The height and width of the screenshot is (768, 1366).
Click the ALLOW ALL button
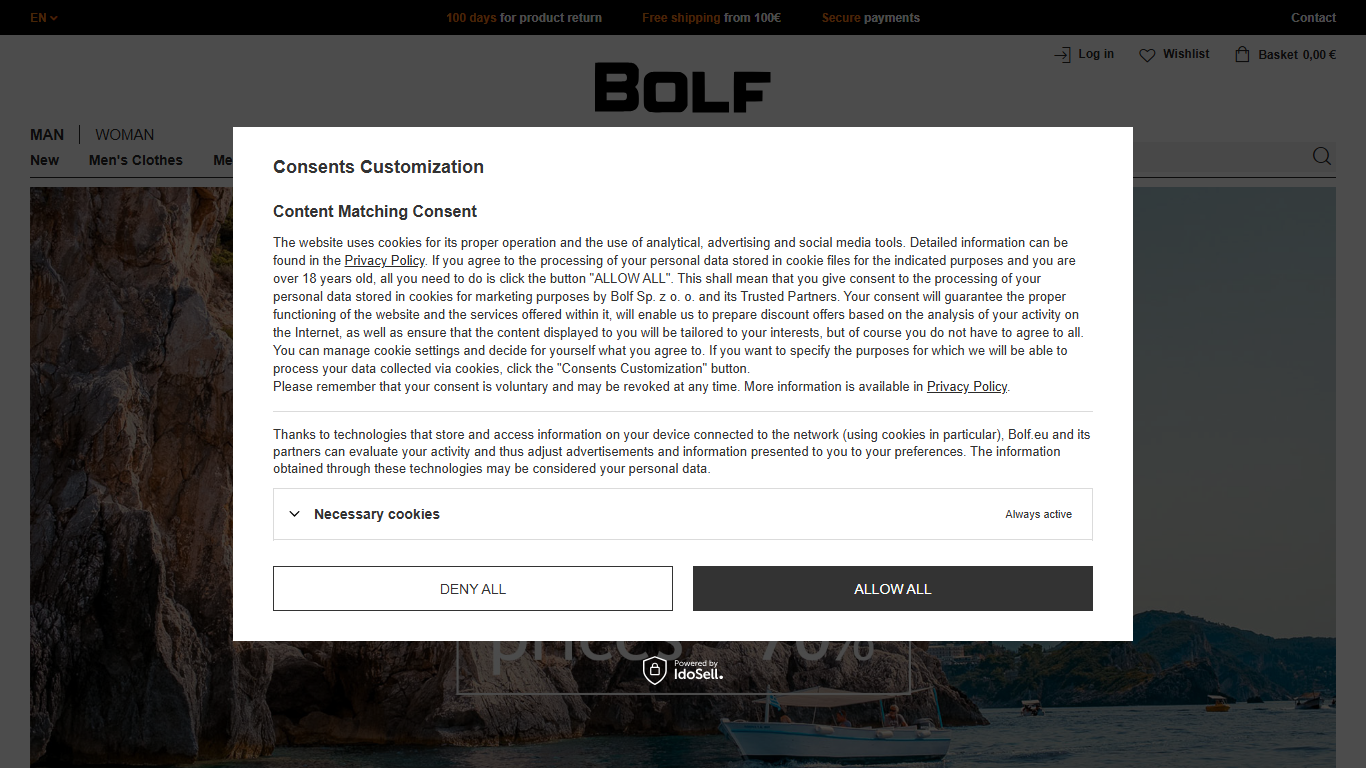pyautogui.click(x=893, y=589)
